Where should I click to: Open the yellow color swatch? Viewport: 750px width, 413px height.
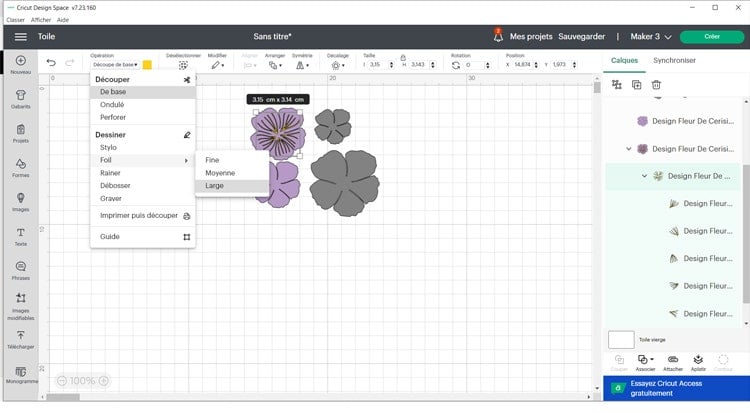[x=147, y=65]
